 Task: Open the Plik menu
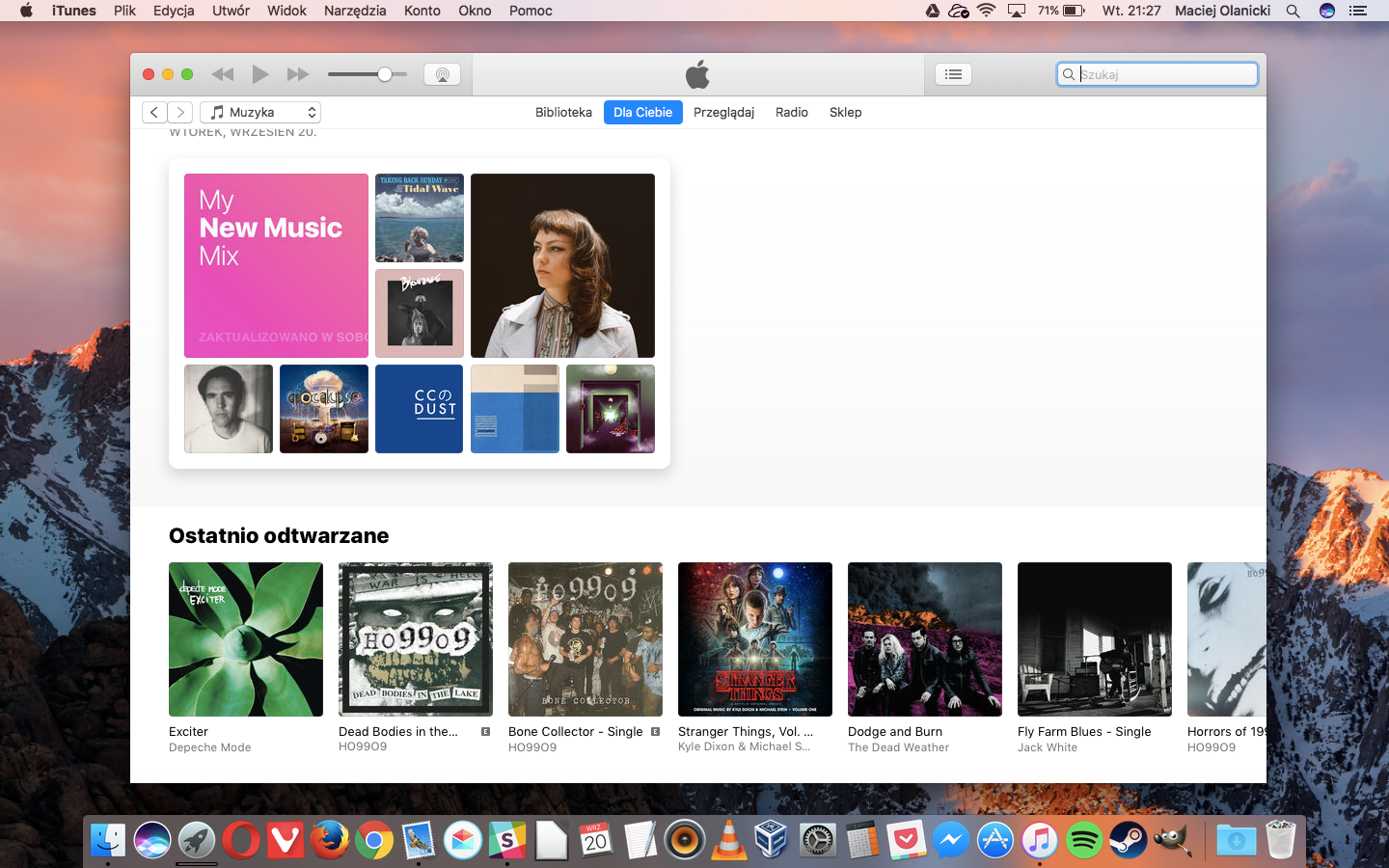[x=124, y=11]
